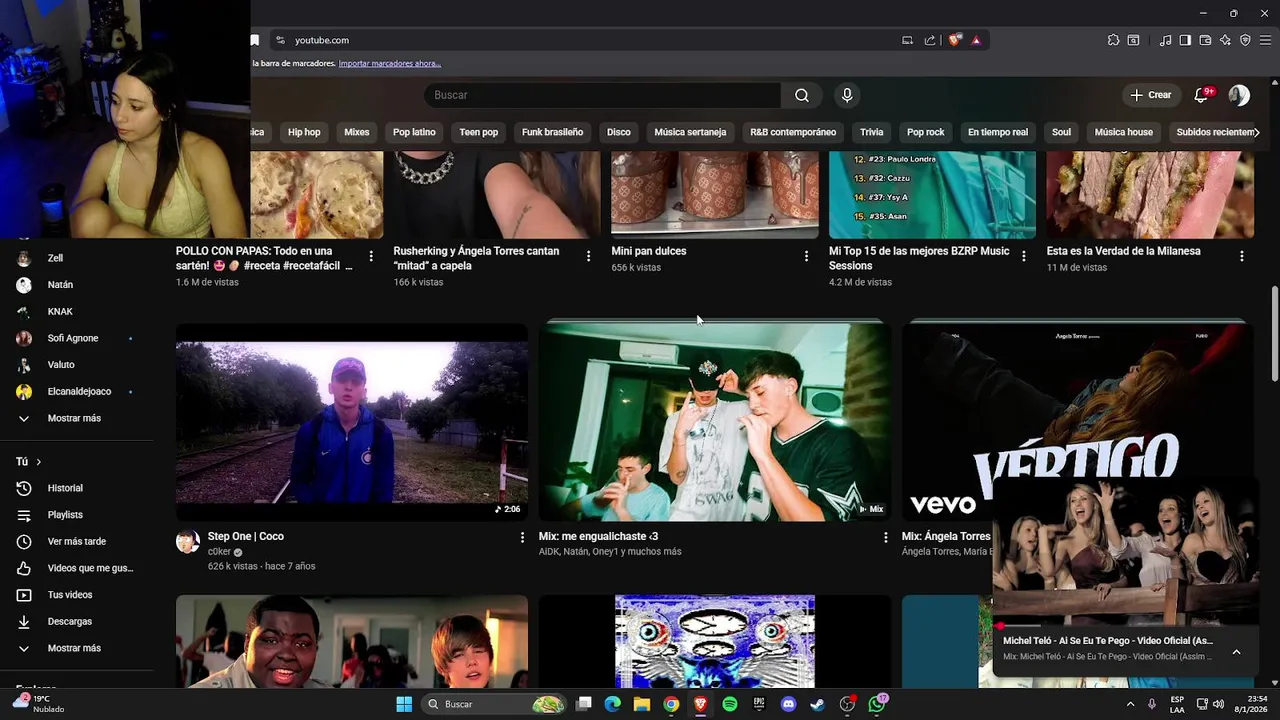Toggle the browser sidebar panel icon
Screen dimensions: 1280x720
[x=1185, y=40]
